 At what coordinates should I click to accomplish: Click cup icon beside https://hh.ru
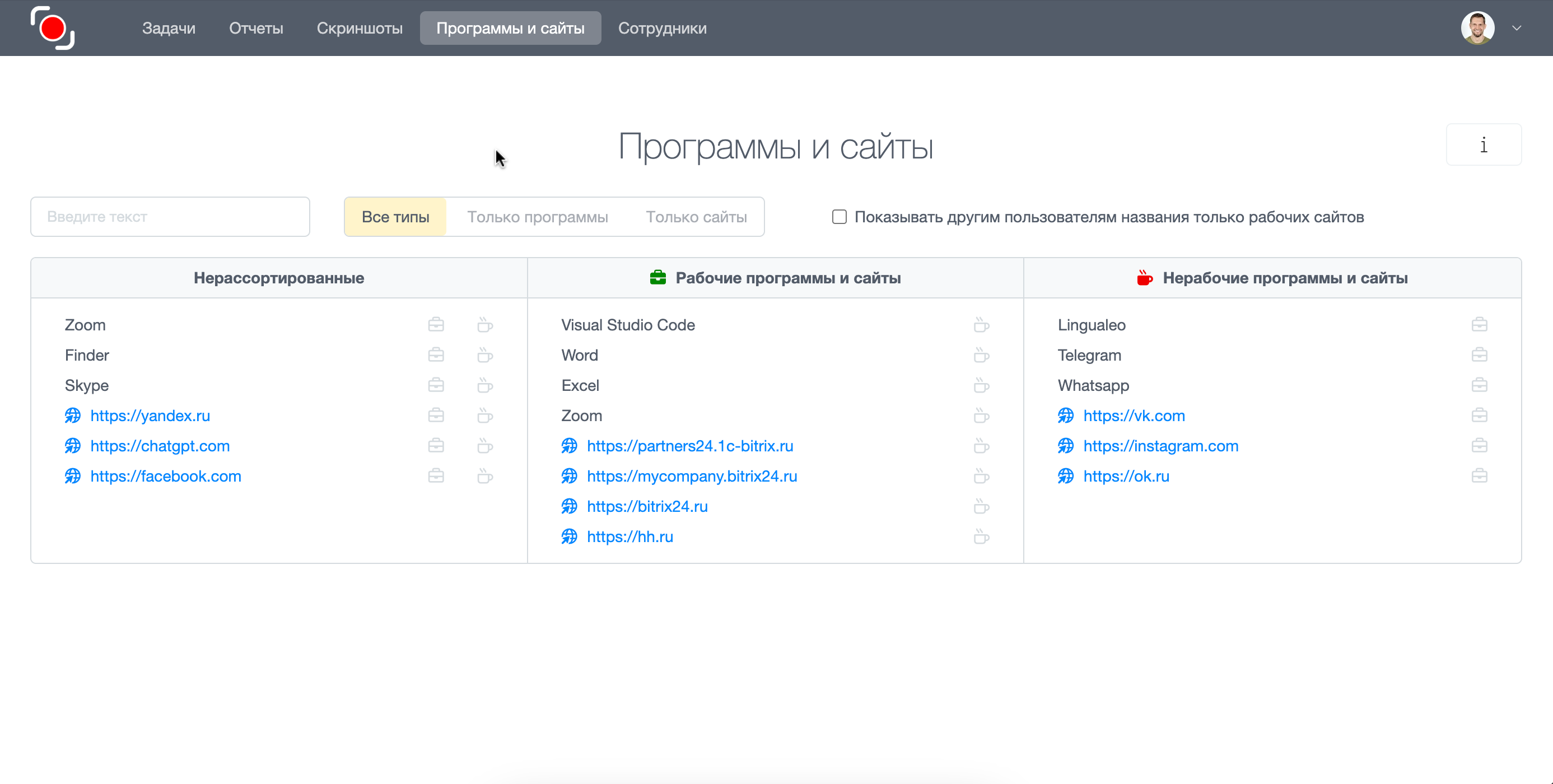[x=981, y=536]
